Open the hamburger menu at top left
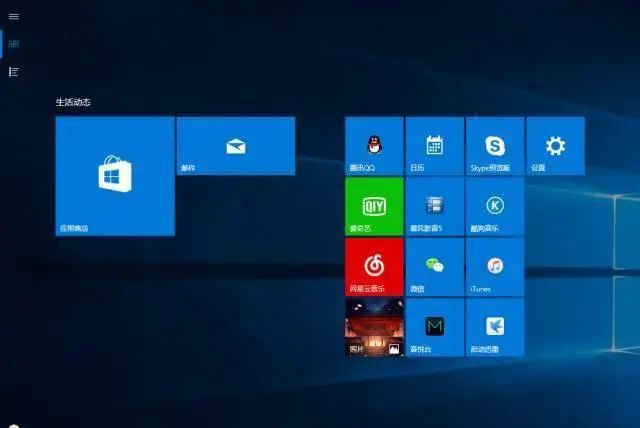640x428 pixels. tap(14, 17)
